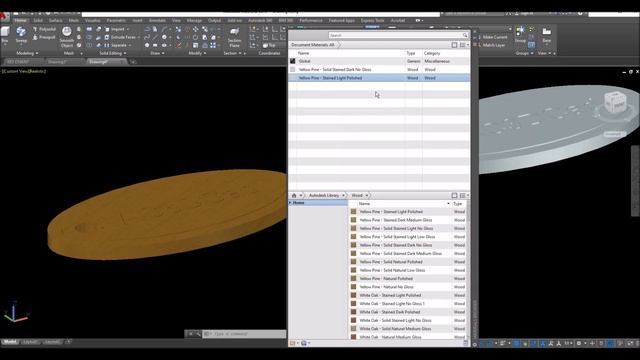Open the Parametric ribbon tab

coord(116,20)
